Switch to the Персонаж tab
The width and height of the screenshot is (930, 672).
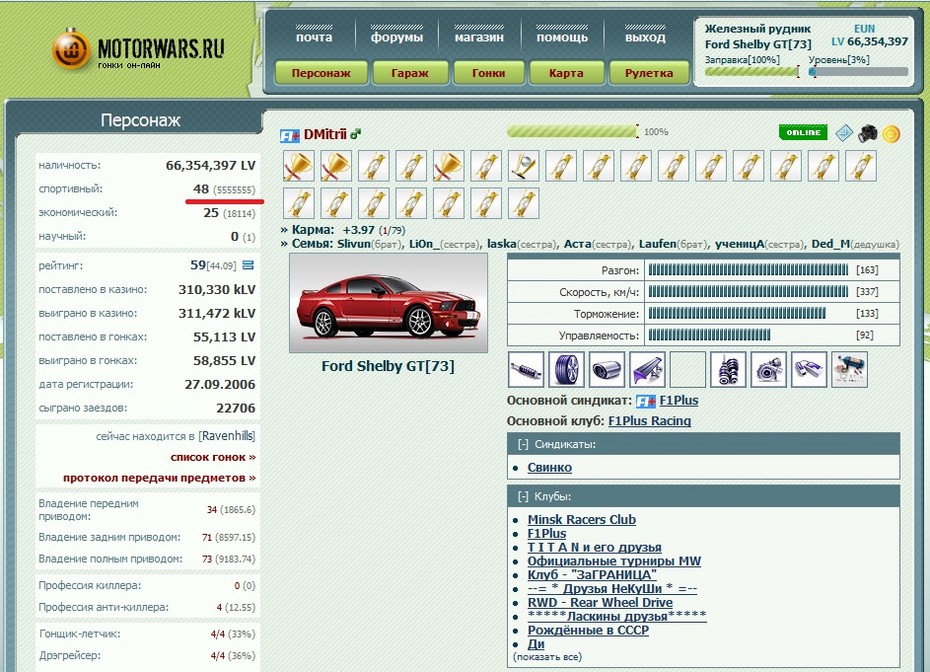pyautogui.click(x=321, y=73)
